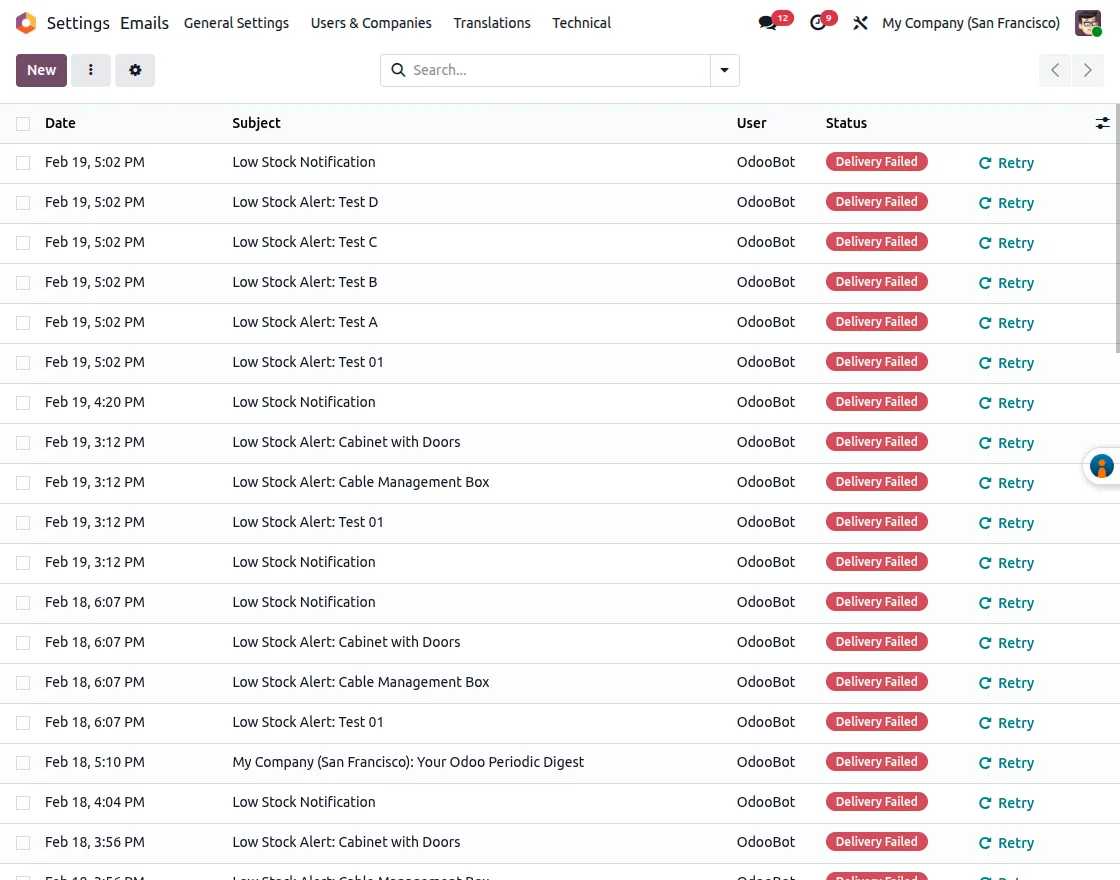Click the developer tools wrench icon
This screenshot has width=1120, height=880.
pos(860,23)
